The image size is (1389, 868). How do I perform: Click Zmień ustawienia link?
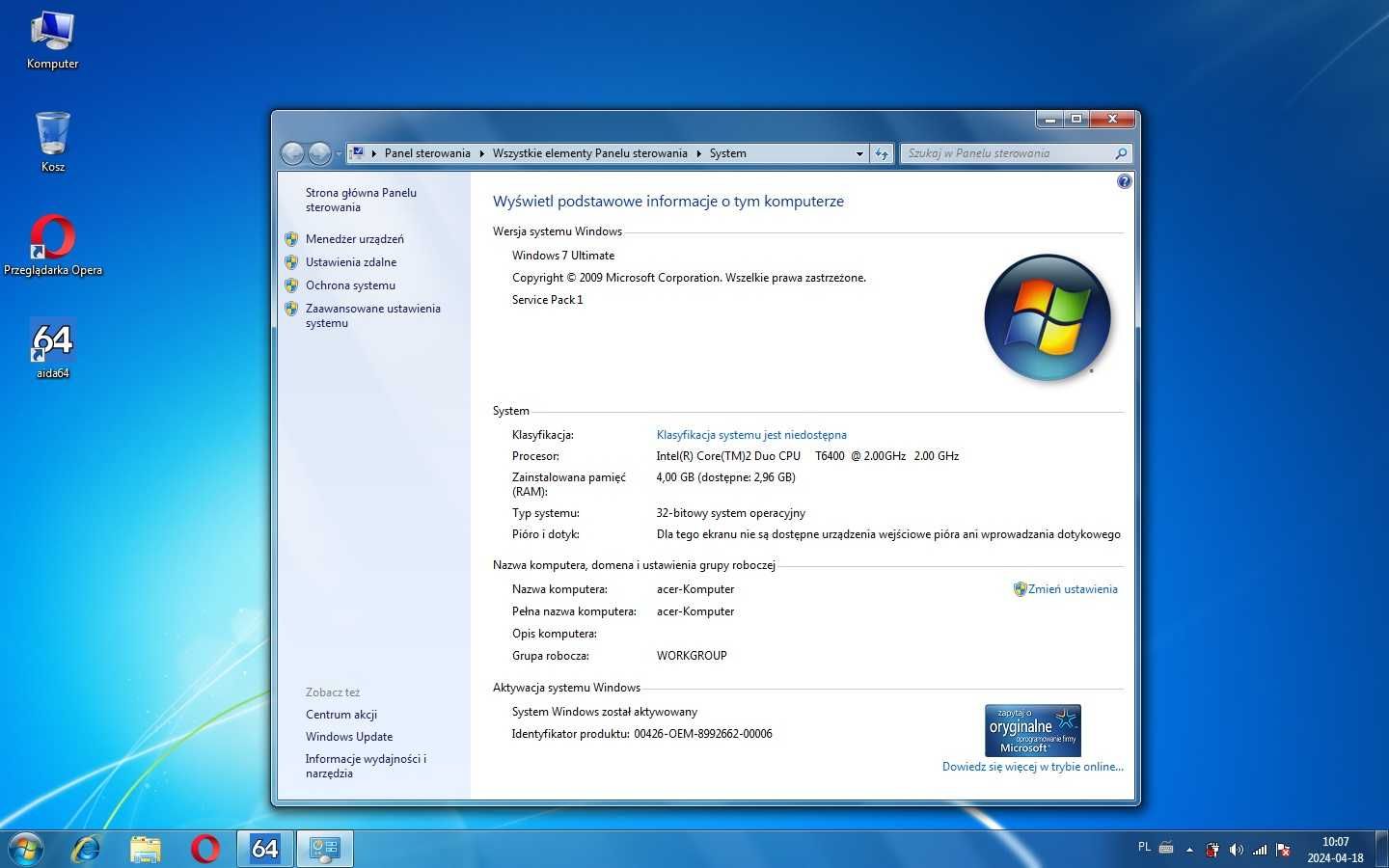click(x=1073, y=589)
